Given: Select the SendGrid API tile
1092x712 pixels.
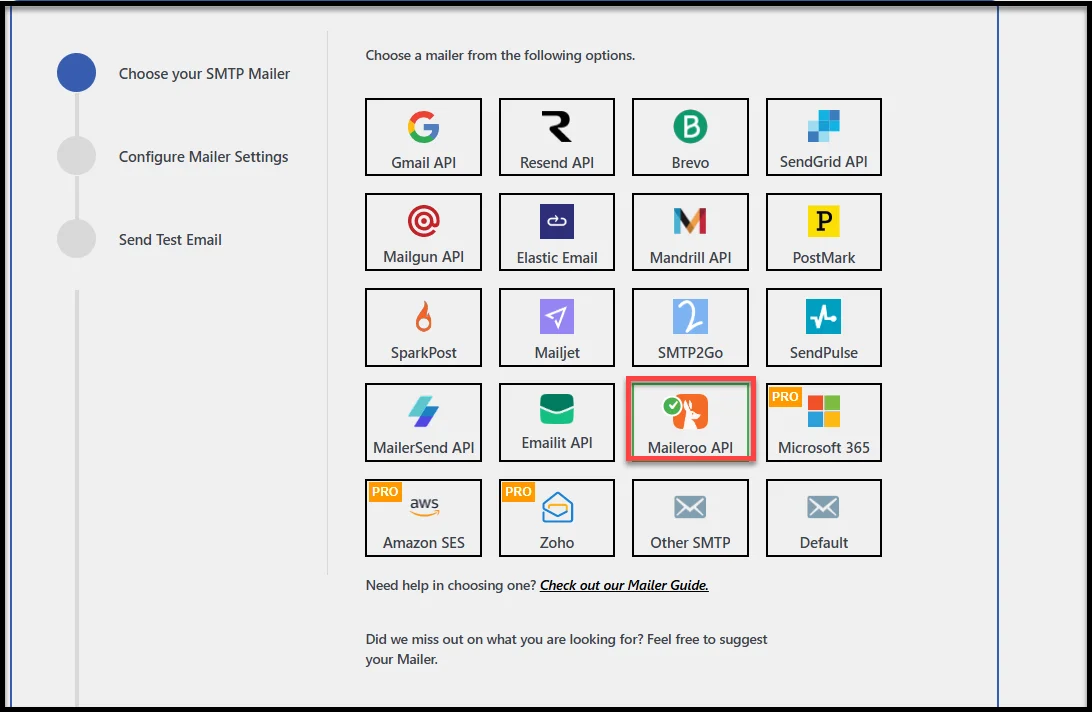Looking at the screenshot, I should pos(823,136).
